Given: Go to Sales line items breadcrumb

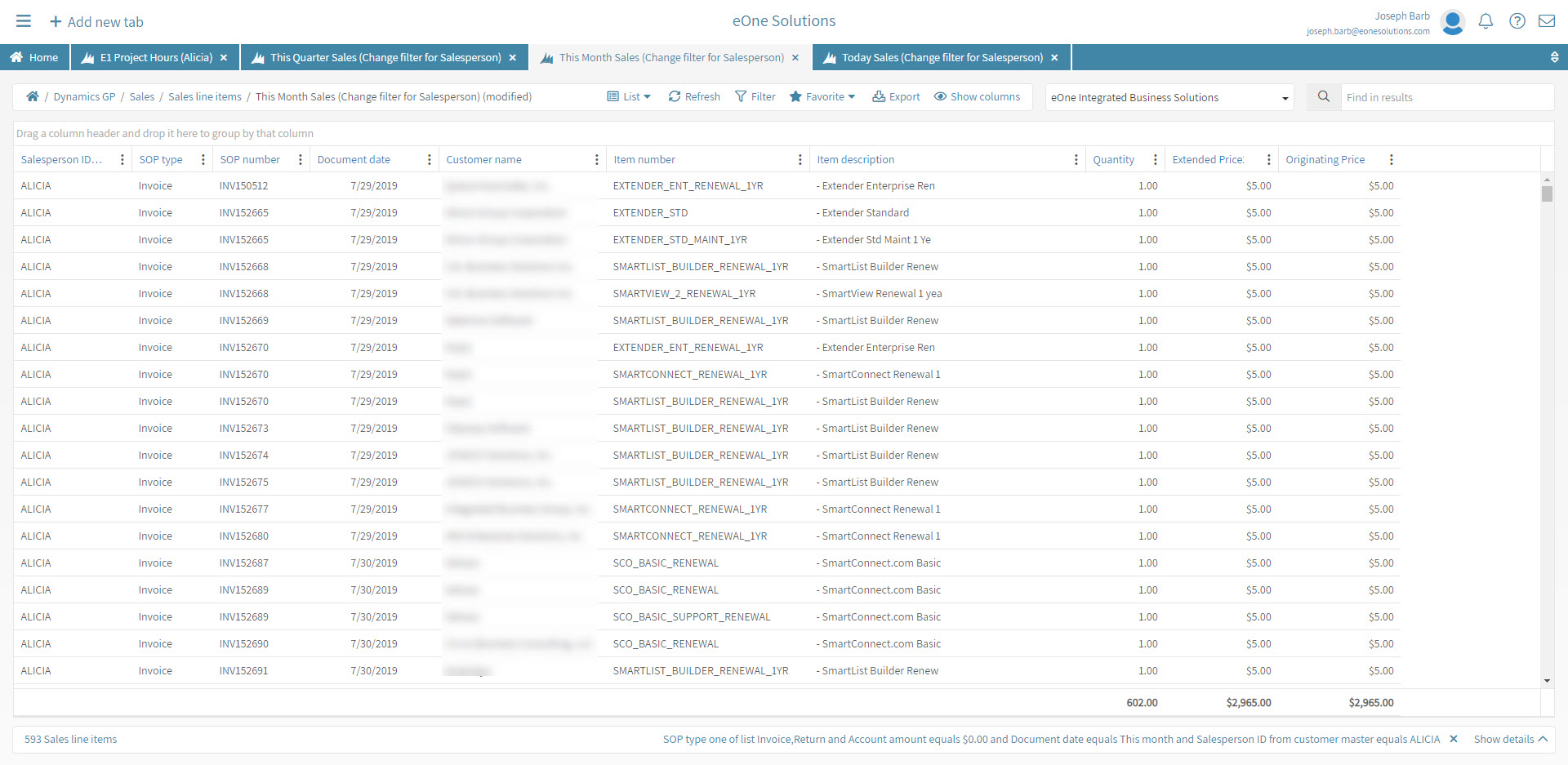Looking at the screenshot, I should click(x=205, y=96).
